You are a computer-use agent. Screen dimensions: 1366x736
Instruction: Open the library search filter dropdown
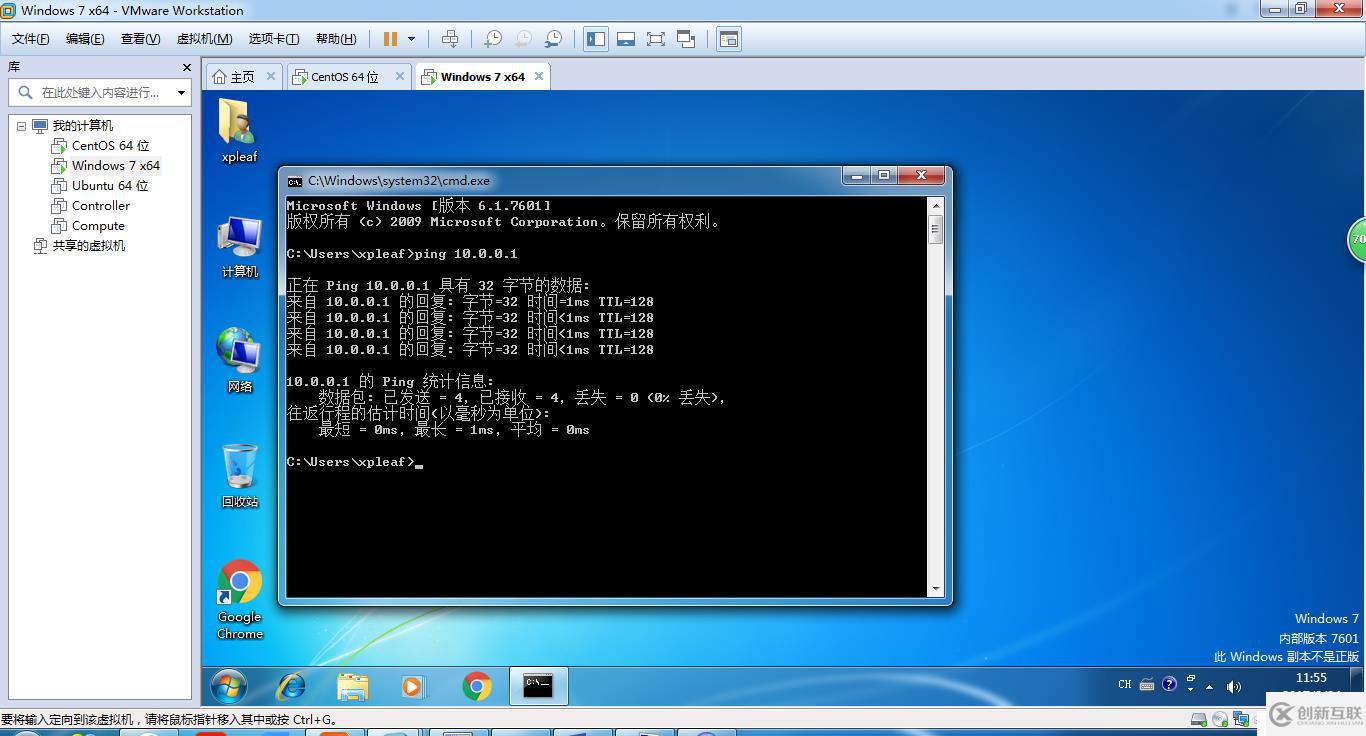(181, 92)
